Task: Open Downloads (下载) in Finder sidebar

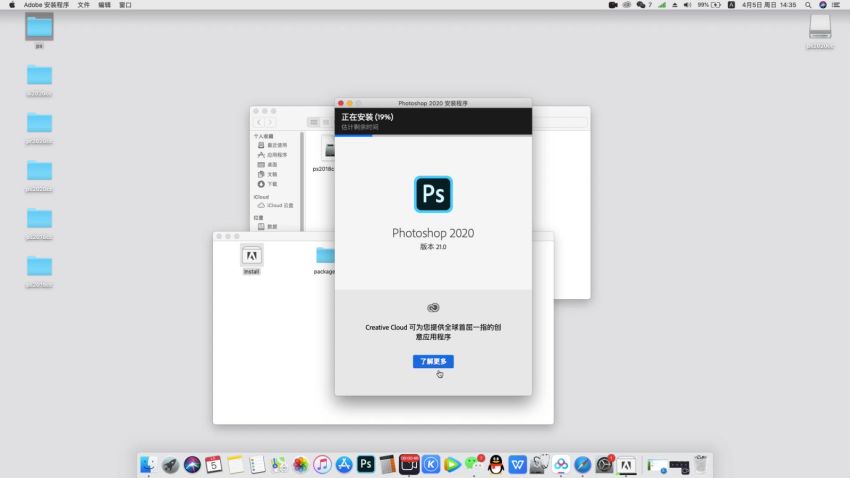Action: click(x=267, y=184)
